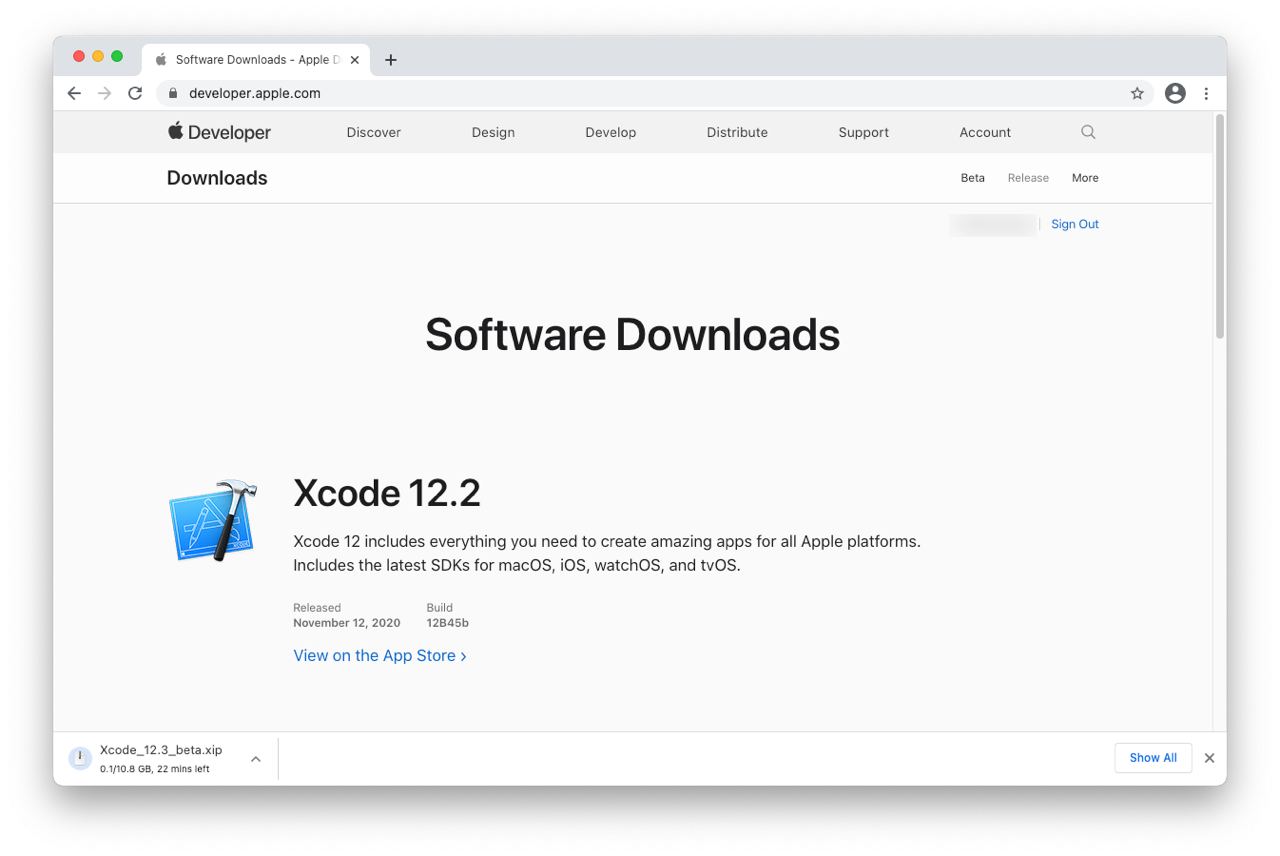Image resolution: width=1280 pixels, height=856 pixels.
Task: Click the build number 12B45b
Action: click(x=447, y=623)
